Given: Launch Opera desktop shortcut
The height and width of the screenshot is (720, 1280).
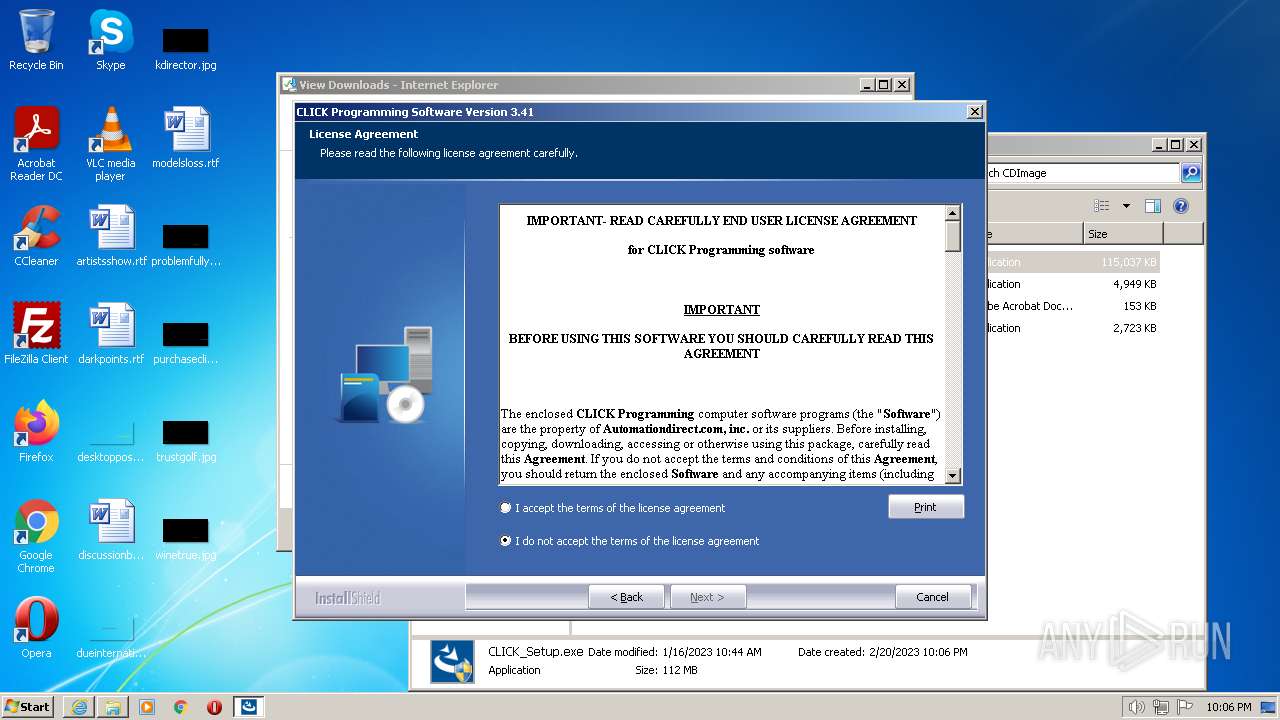Looking at the screenshot, I should tap(36, 628).
